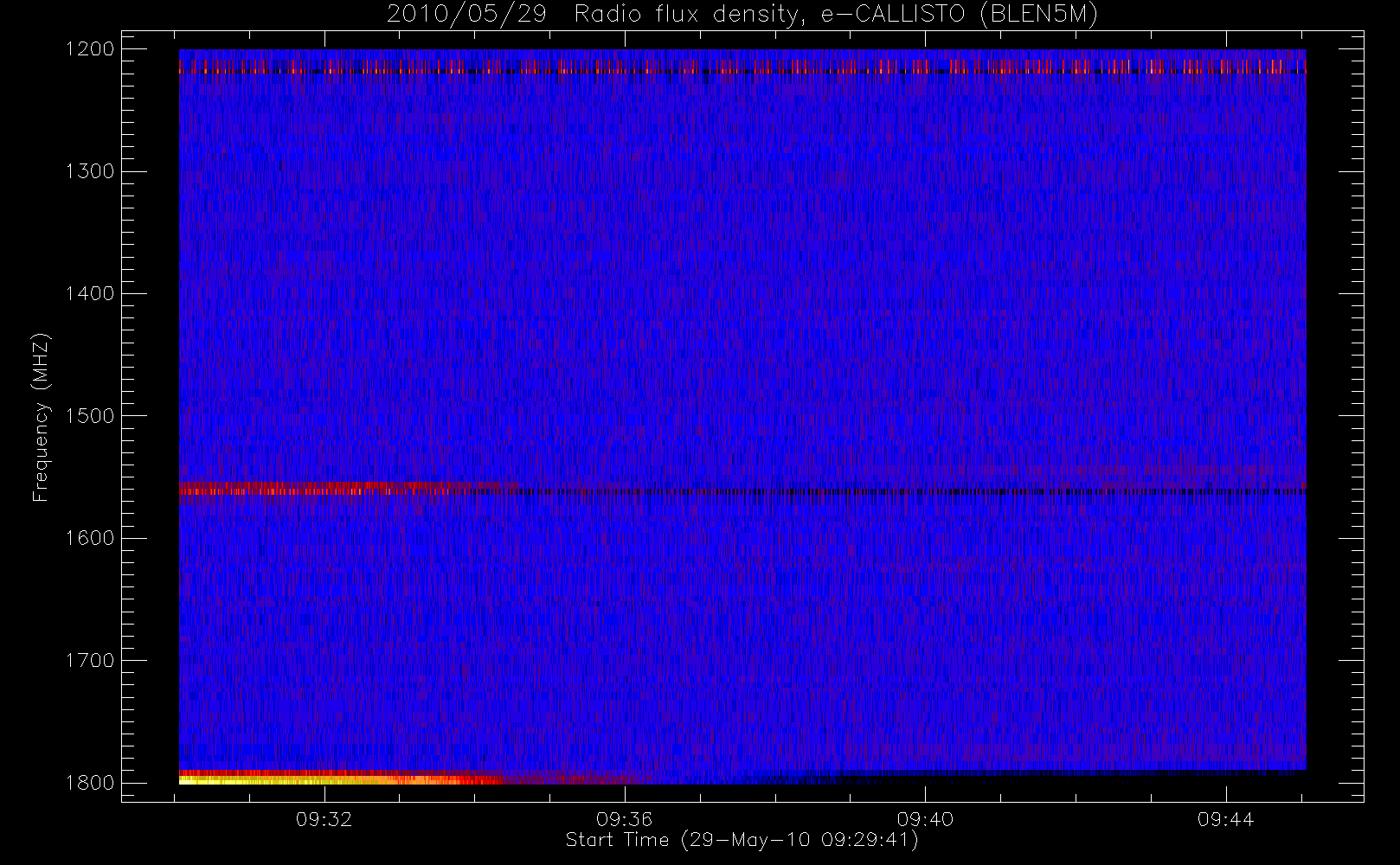The width and height of the screenshot is (1400, 865).
Task: Click the 09:36 time tick label
Action: 625,819
